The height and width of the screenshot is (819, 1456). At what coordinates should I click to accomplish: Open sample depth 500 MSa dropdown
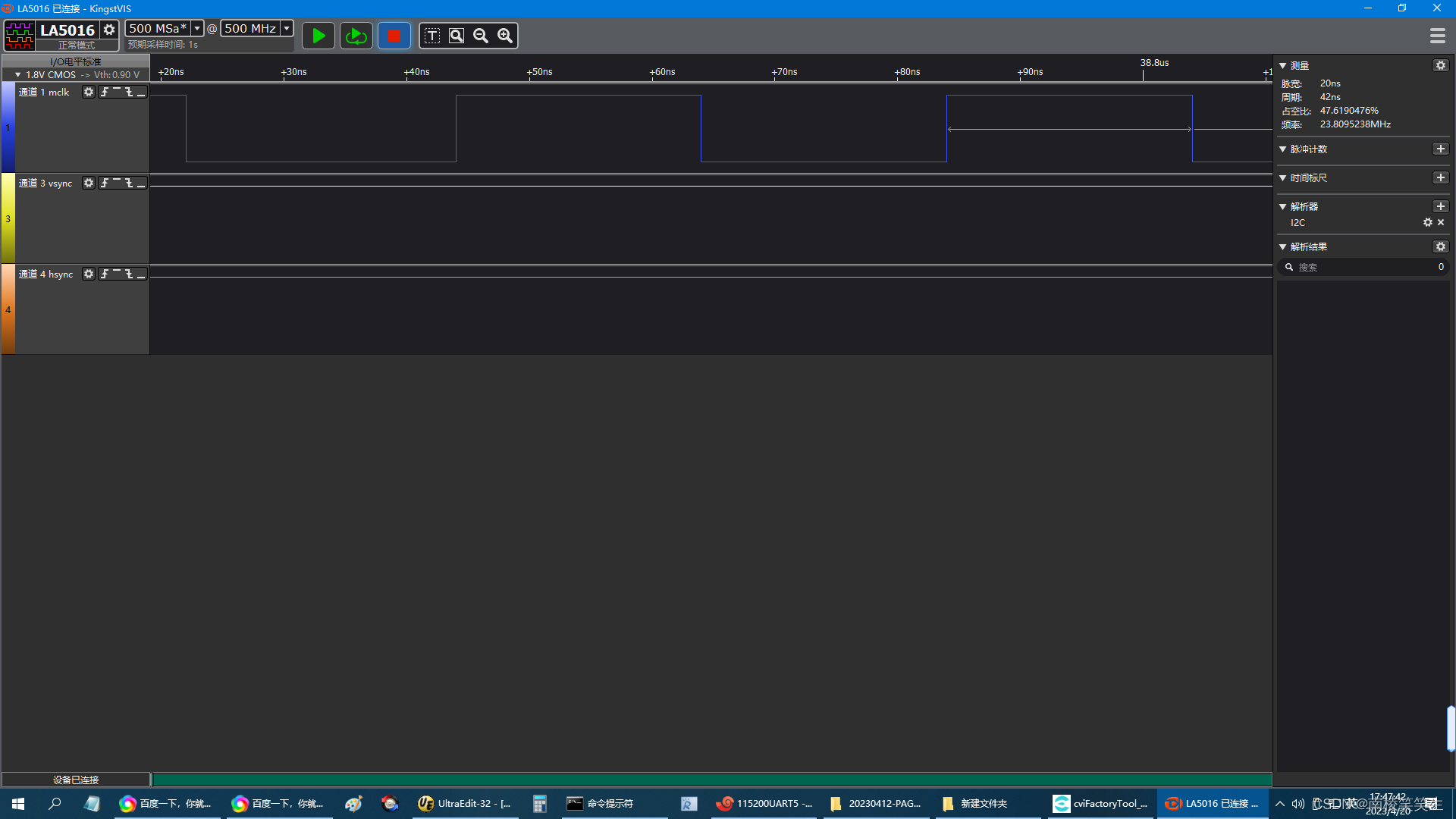197,28
